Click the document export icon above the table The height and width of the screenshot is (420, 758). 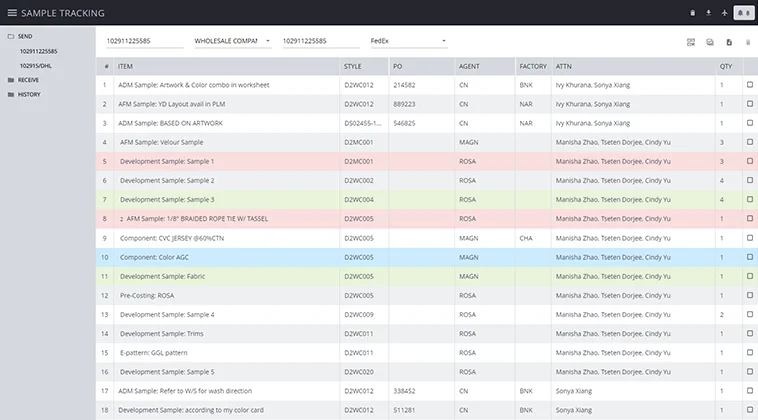pos(729,43)
